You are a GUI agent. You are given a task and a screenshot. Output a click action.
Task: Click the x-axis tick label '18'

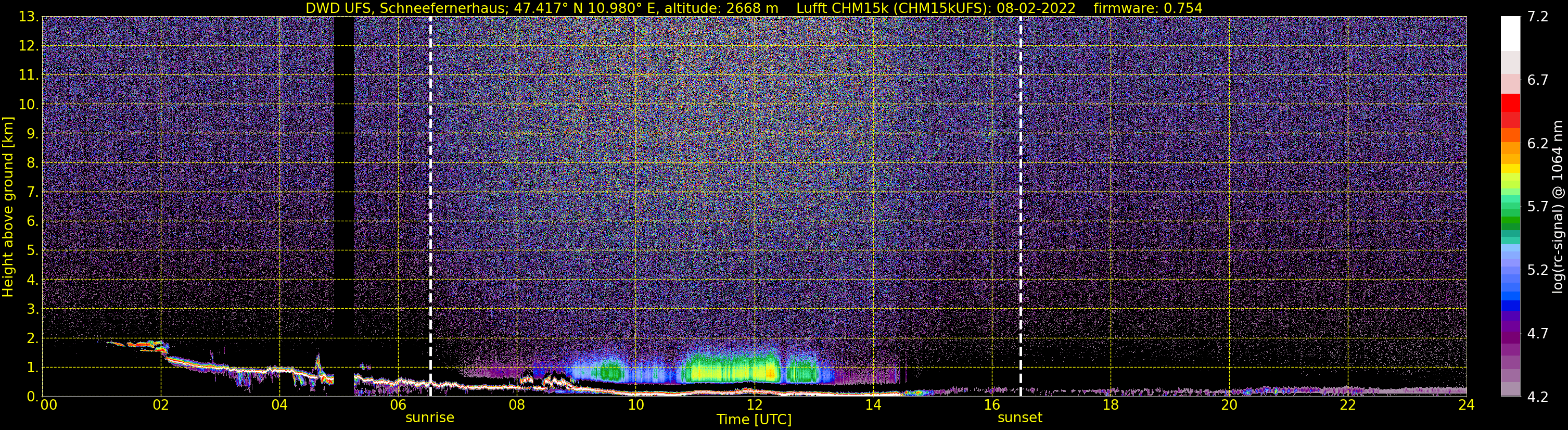click(x=1110, y=406)
